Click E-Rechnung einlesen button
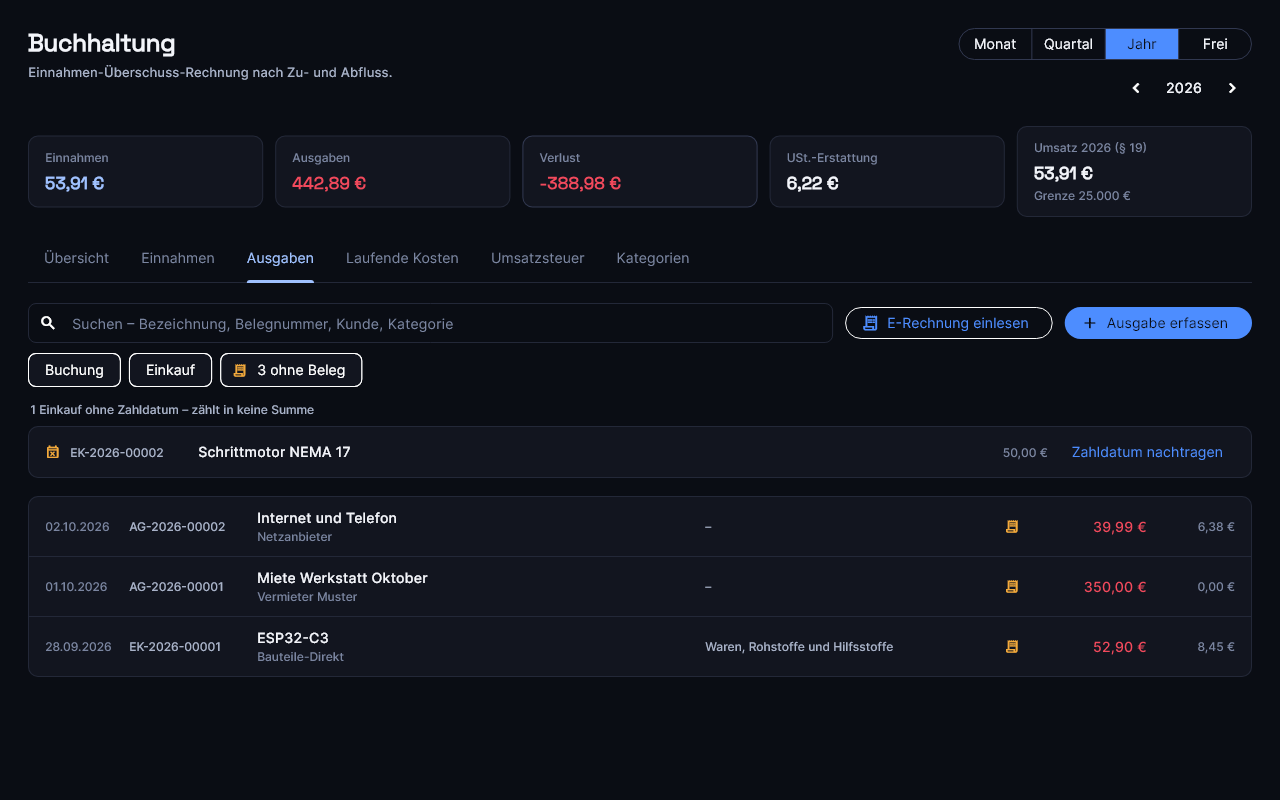This screenshot has width=1280, height=800. click(949, 323)
